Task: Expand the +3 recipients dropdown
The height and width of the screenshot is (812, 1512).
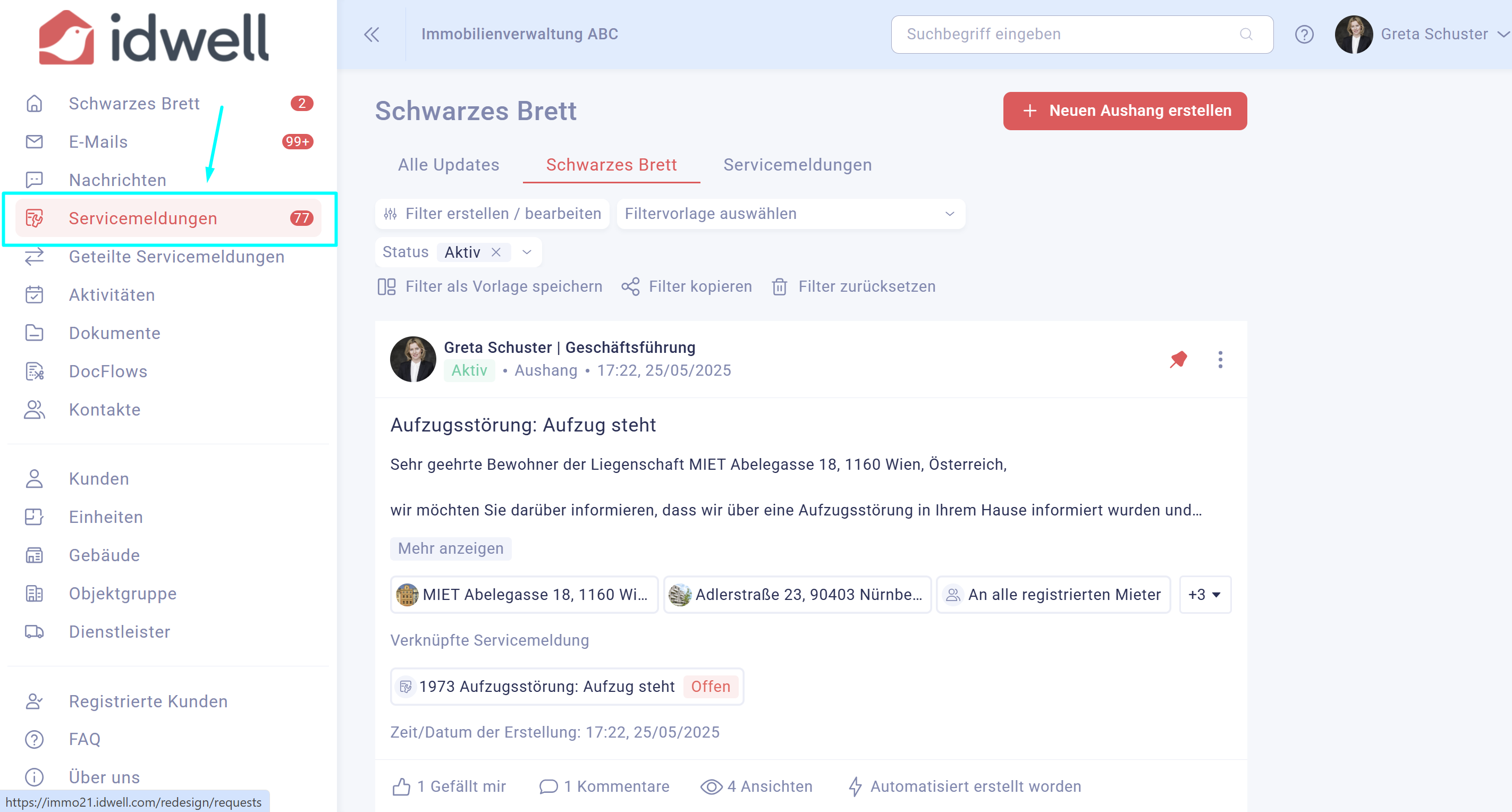Action: pos(1204,594)
